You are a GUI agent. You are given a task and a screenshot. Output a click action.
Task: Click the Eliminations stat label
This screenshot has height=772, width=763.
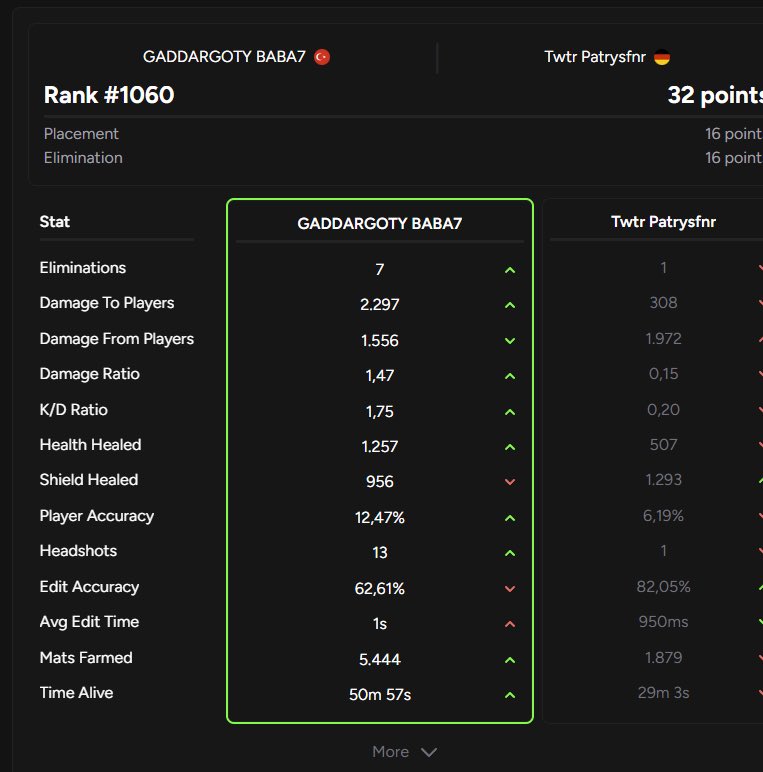[x=83, y=268]
